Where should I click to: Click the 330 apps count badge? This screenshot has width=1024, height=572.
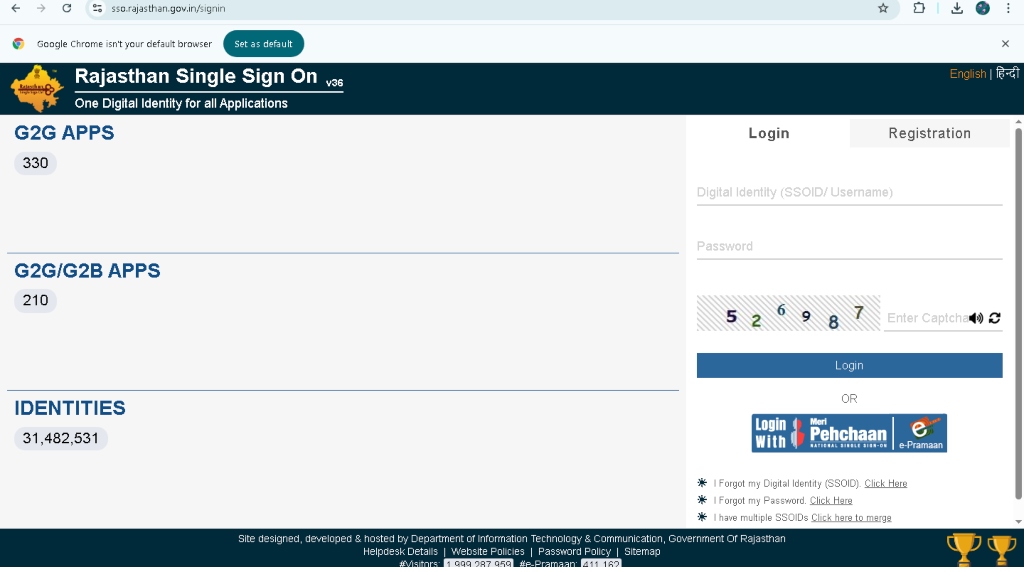point(35,163)
